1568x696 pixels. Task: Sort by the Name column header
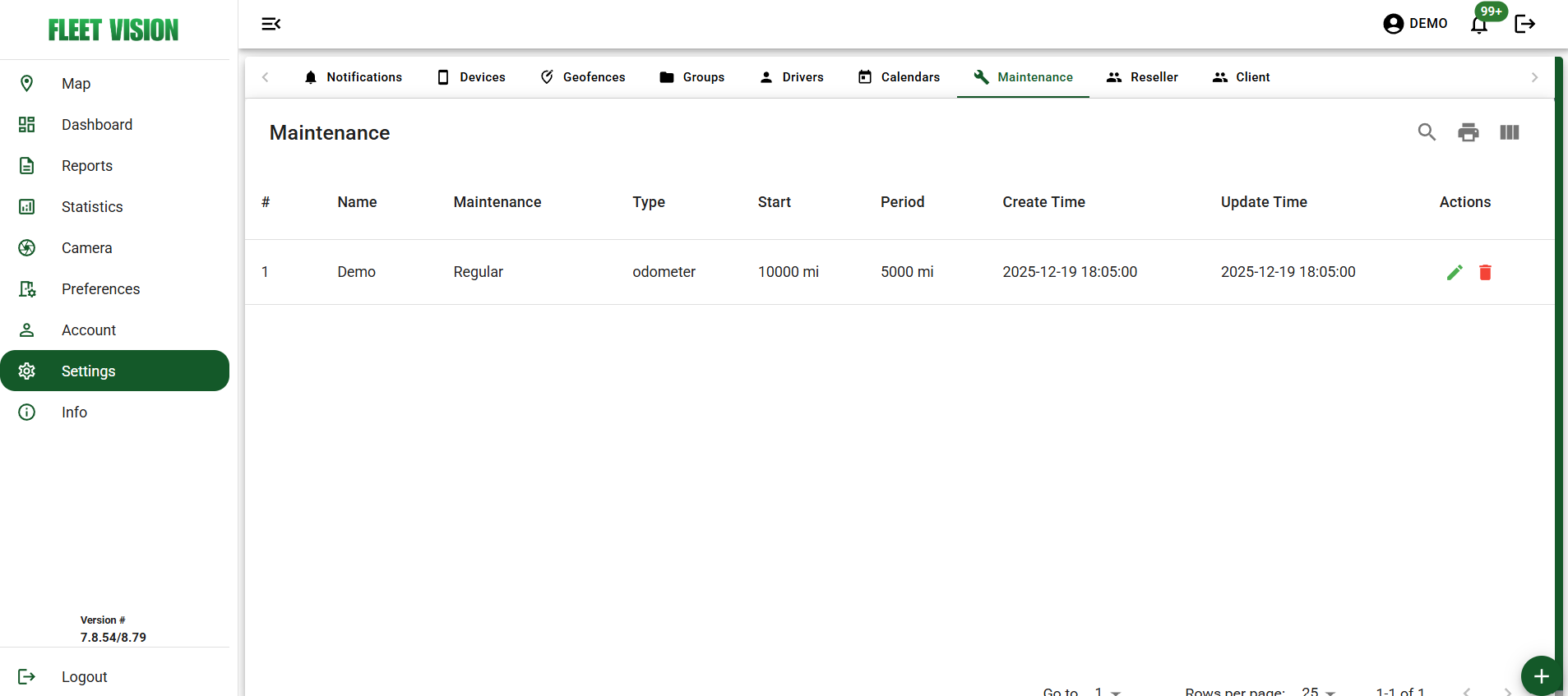pyautogui.click(x=357, y=202)
